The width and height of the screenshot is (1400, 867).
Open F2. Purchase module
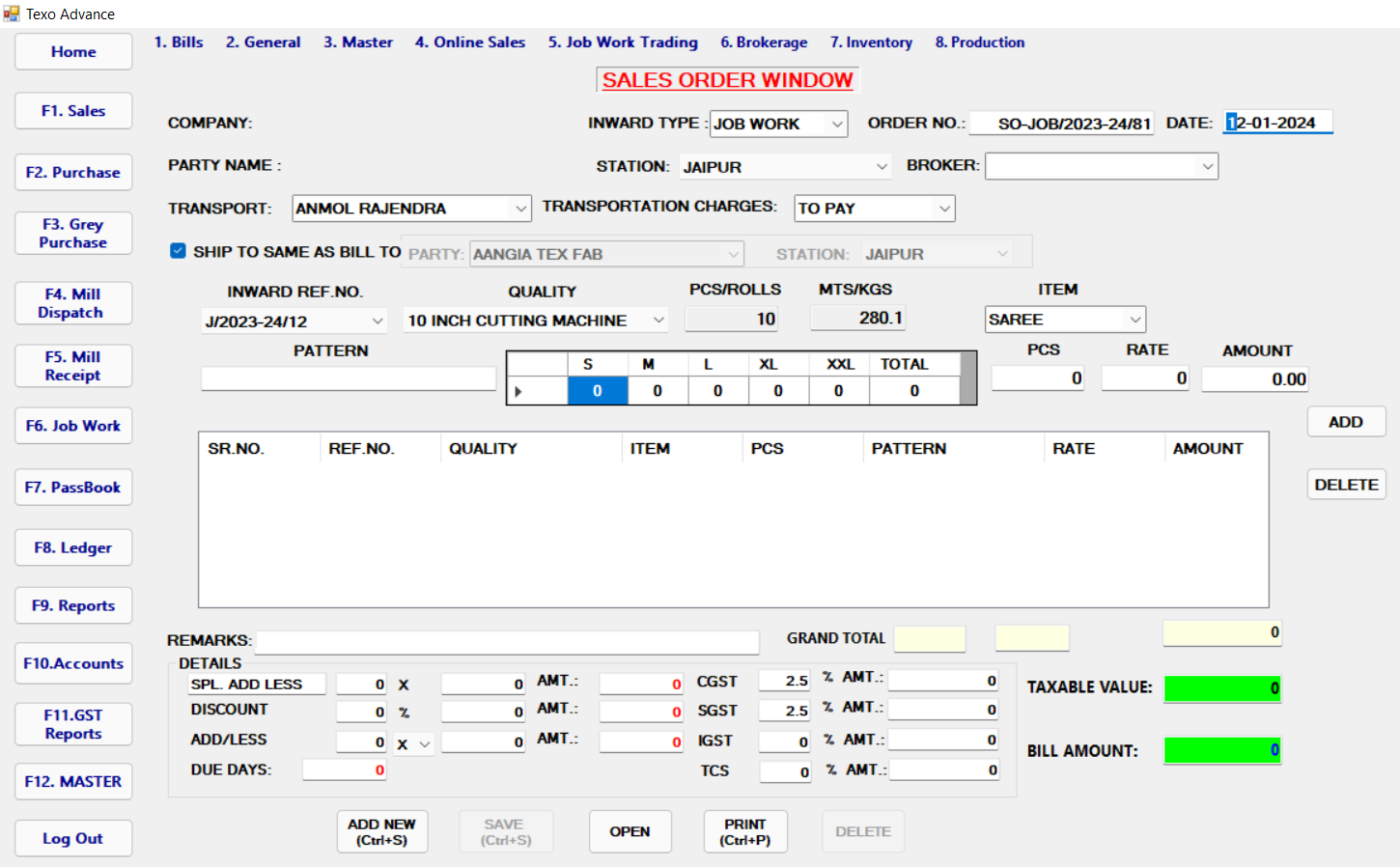point(73,173)
